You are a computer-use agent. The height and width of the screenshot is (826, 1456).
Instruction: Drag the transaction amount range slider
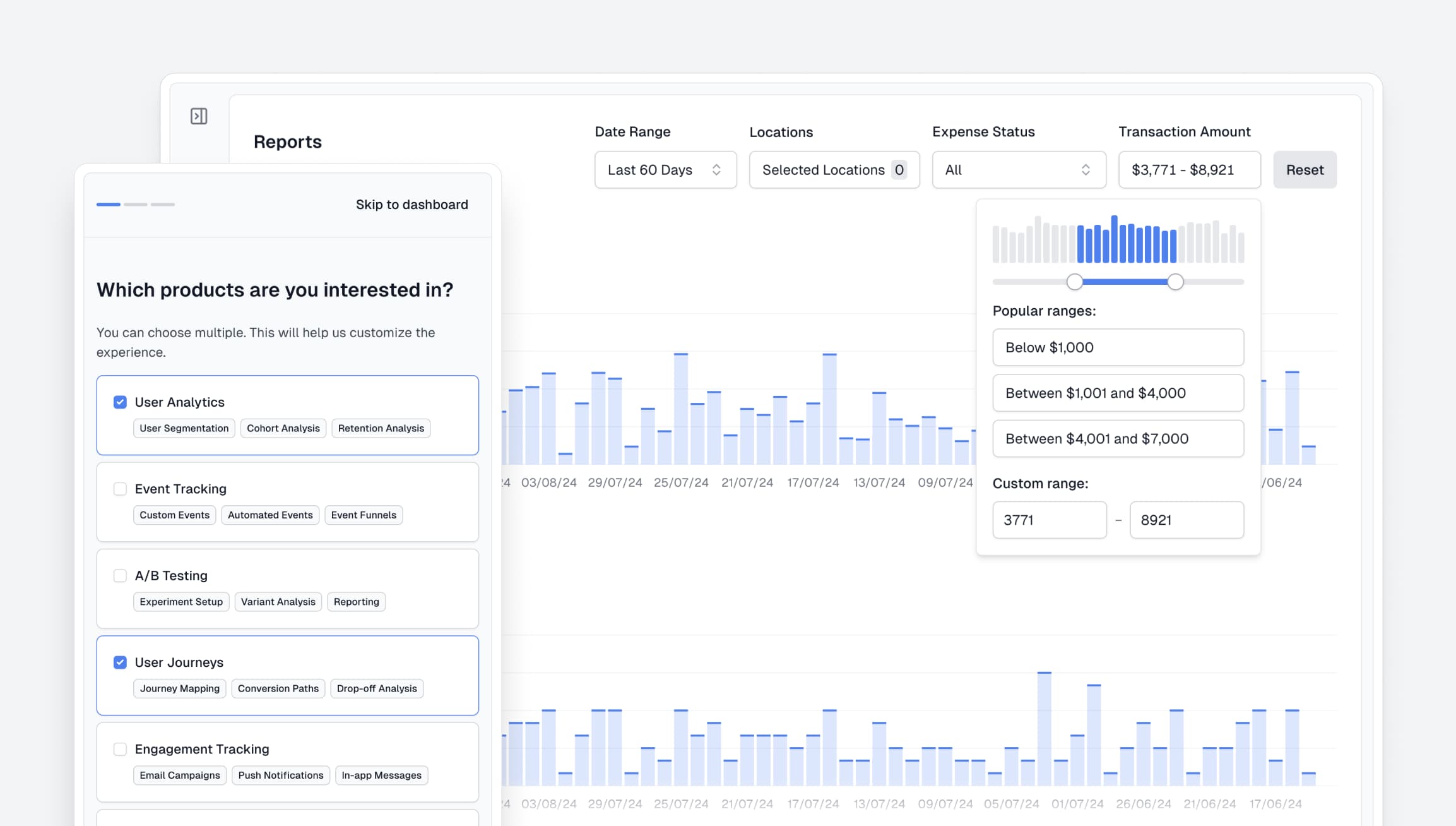click(x=1076, y=281)
